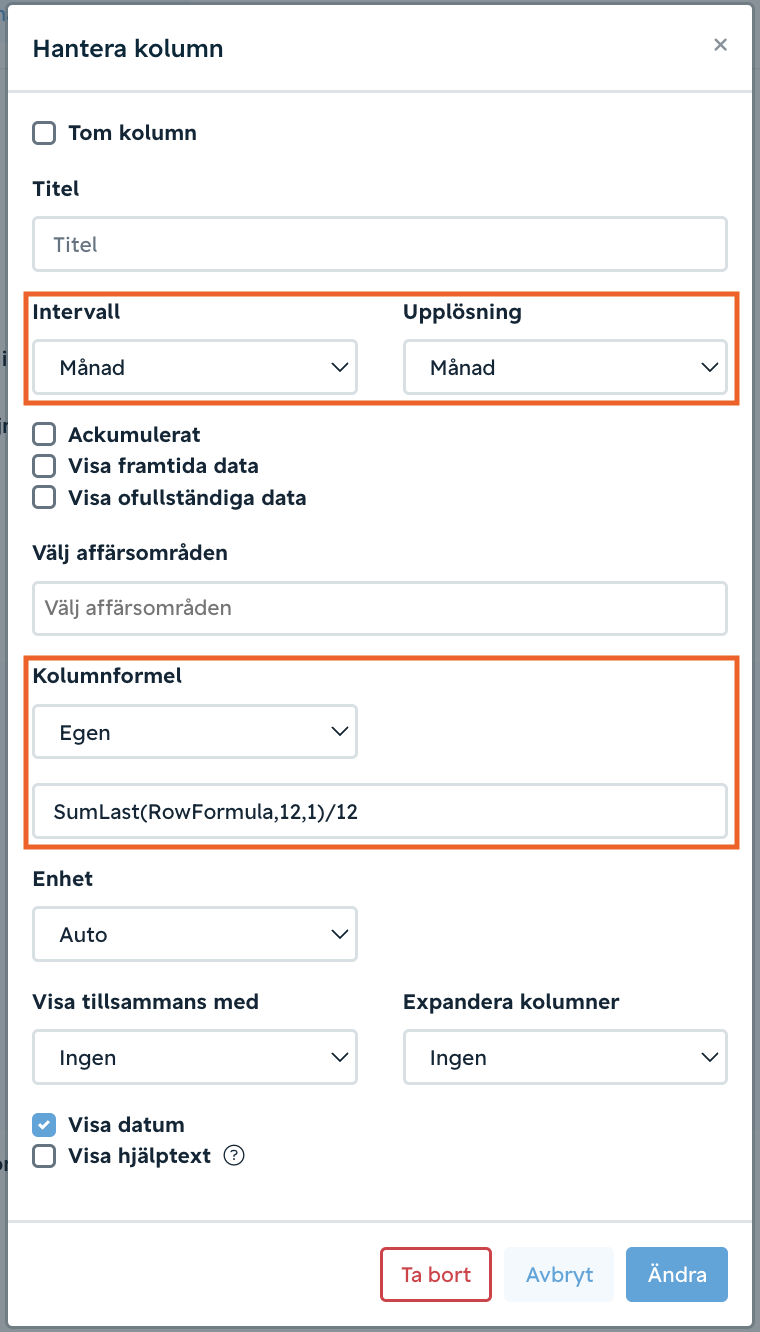Toggle the Visa hjälptext checkbox
760x1332 pixels.
(44, 1156)
